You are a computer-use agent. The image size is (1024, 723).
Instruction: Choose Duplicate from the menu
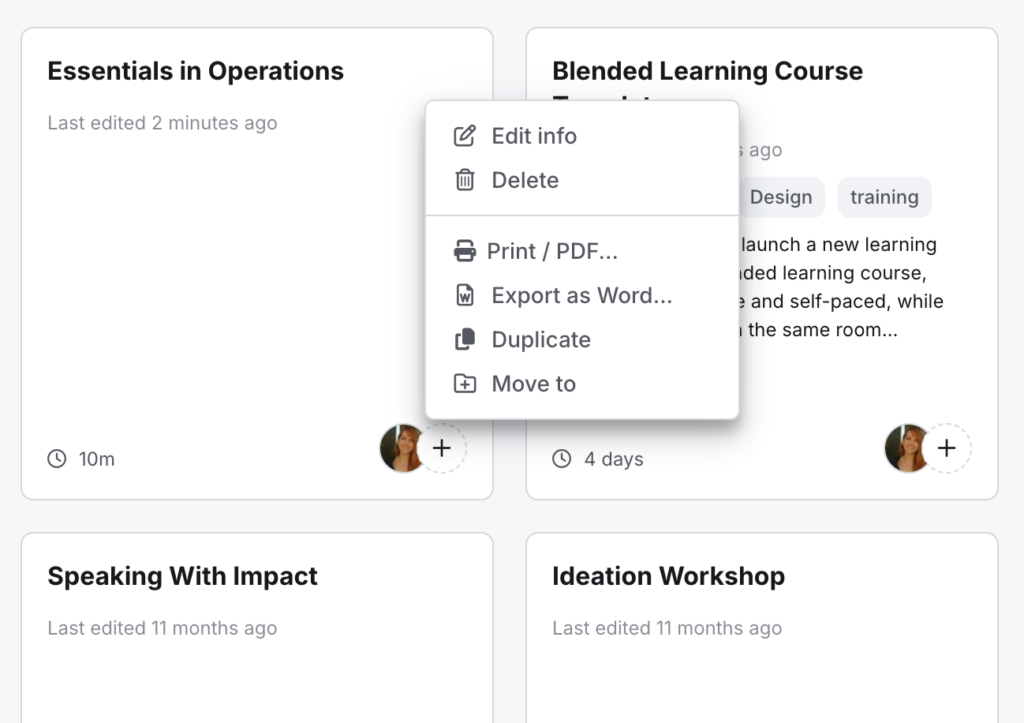[582, 340]
